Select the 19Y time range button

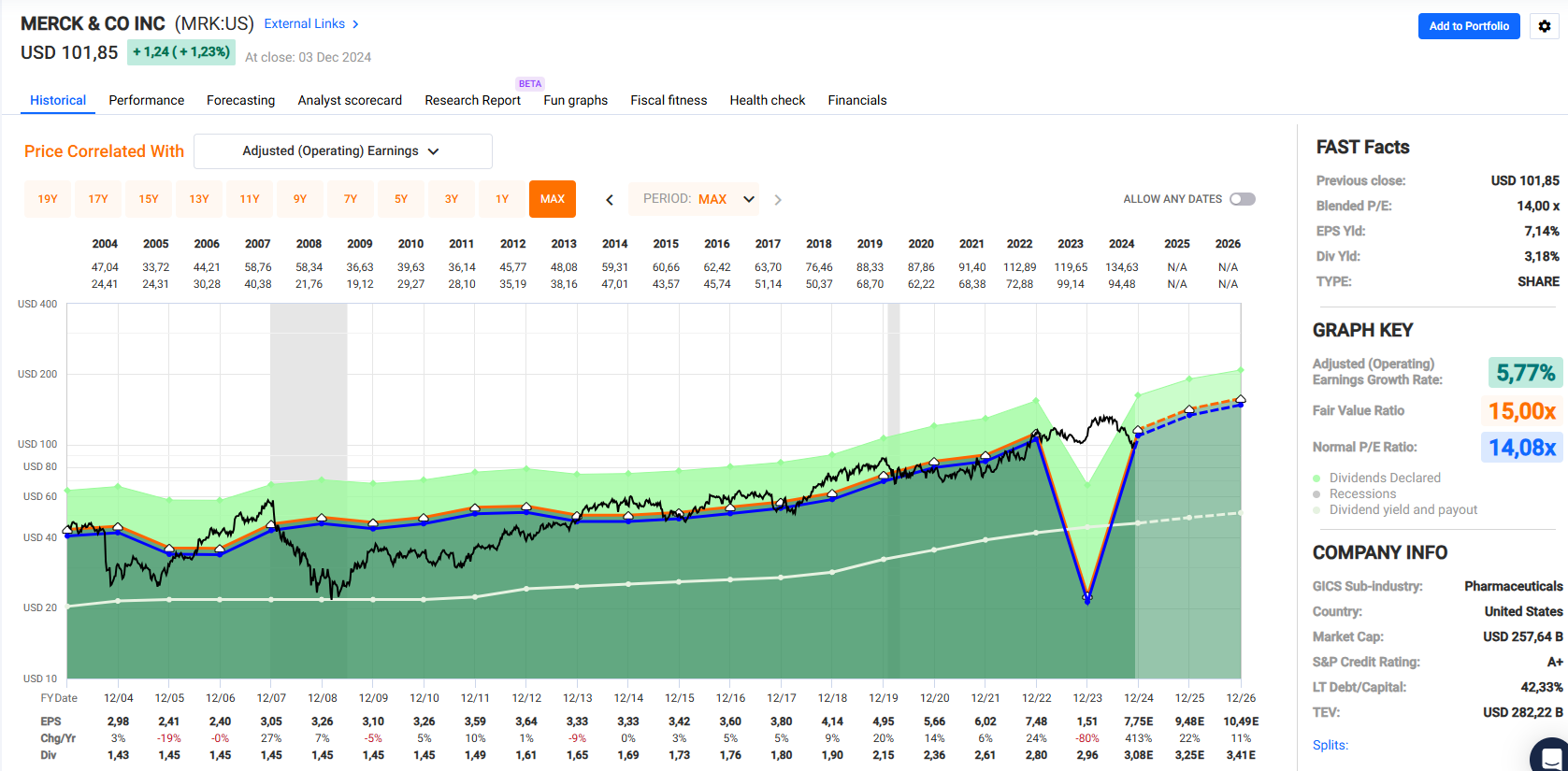(48, 199)
